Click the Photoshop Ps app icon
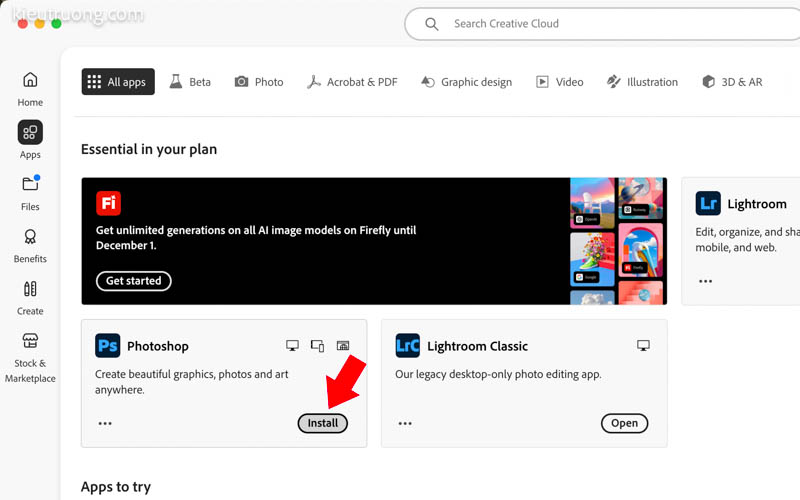This screenshot has width=800, height=500. 108,345
